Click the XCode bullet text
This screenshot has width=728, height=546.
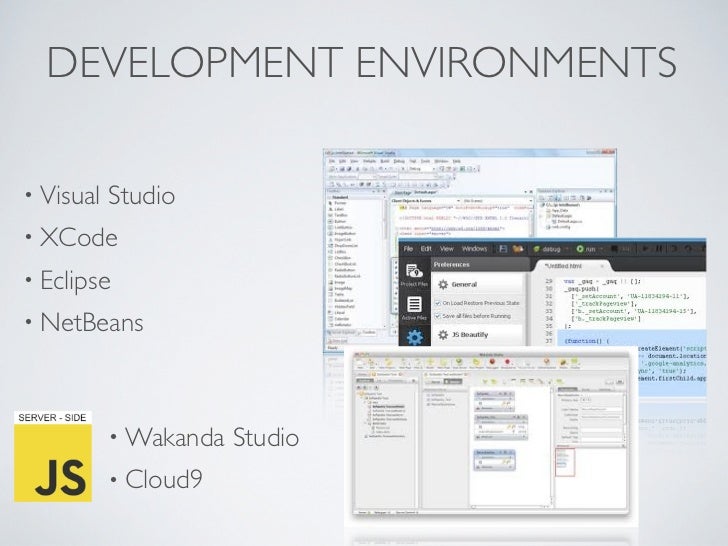[x=78, y=238]
